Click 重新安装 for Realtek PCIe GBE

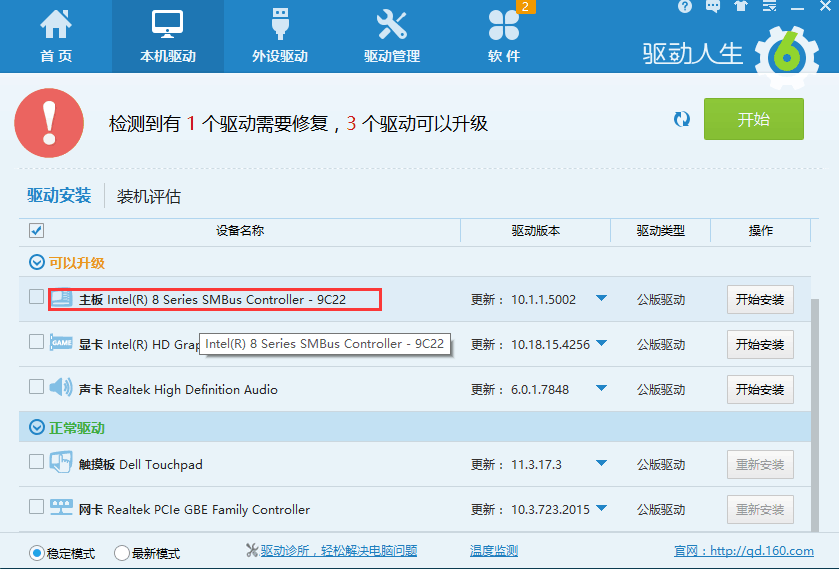pos(760,509)
